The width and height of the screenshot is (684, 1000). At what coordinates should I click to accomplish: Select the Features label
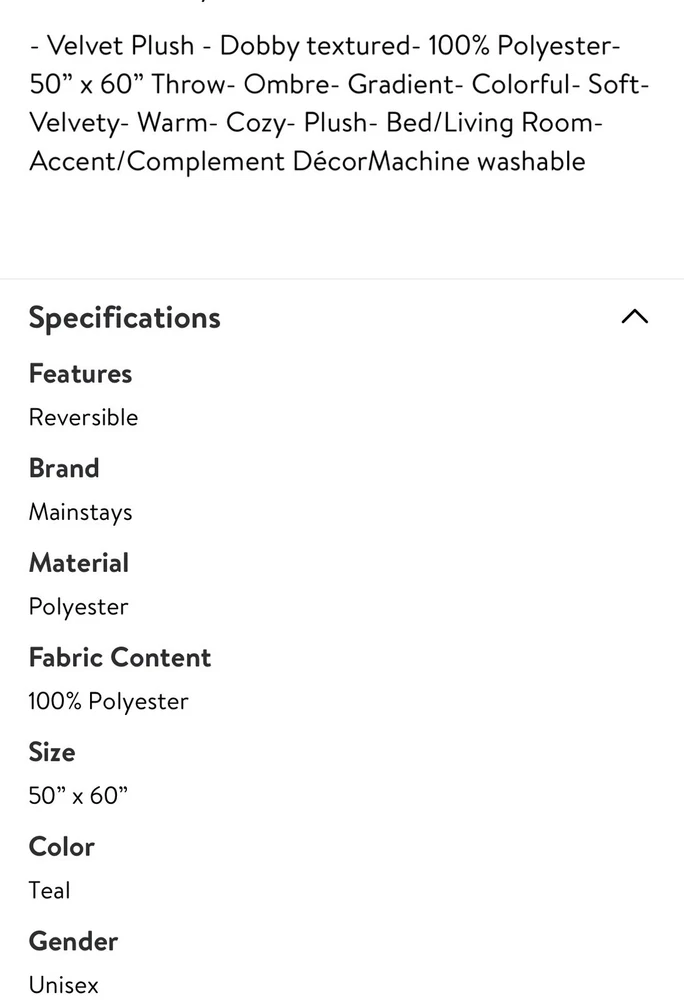pyautogui.click(x=80, y=373)
